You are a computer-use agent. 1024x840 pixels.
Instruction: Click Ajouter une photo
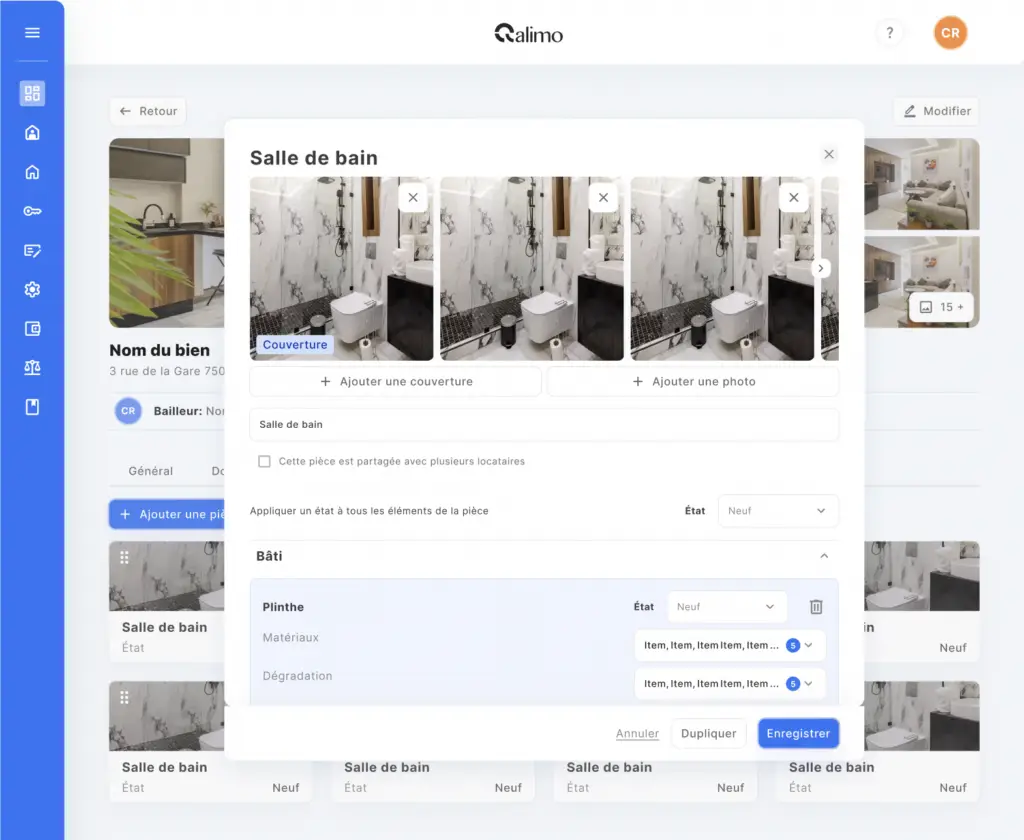click(x=693, y=381)
